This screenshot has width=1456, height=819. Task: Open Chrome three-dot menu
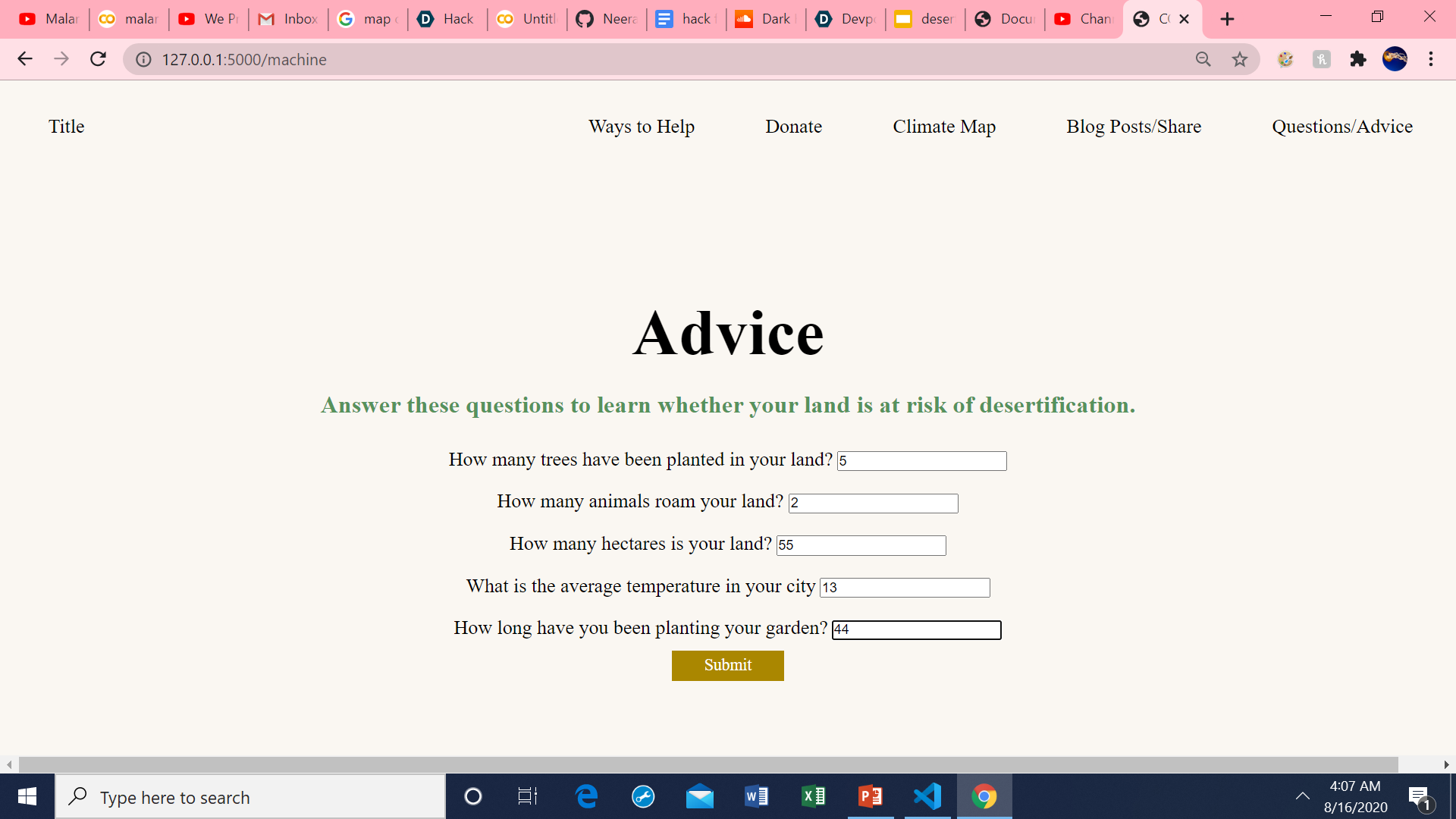[x=1430, y=59]
